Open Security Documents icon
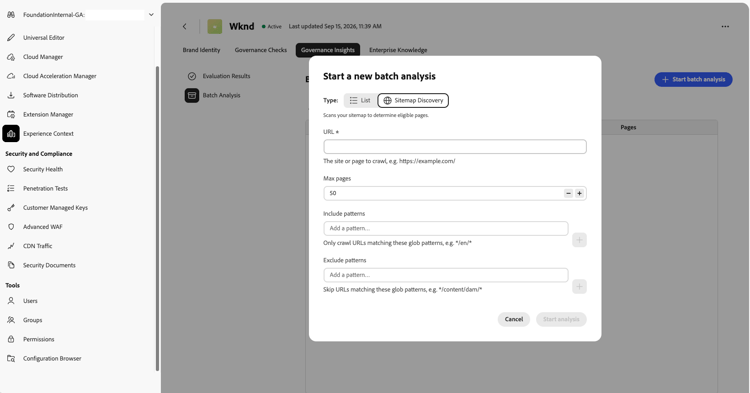Image resolution: width=750 pixels, height=393 pixels. tap(11, 265)
